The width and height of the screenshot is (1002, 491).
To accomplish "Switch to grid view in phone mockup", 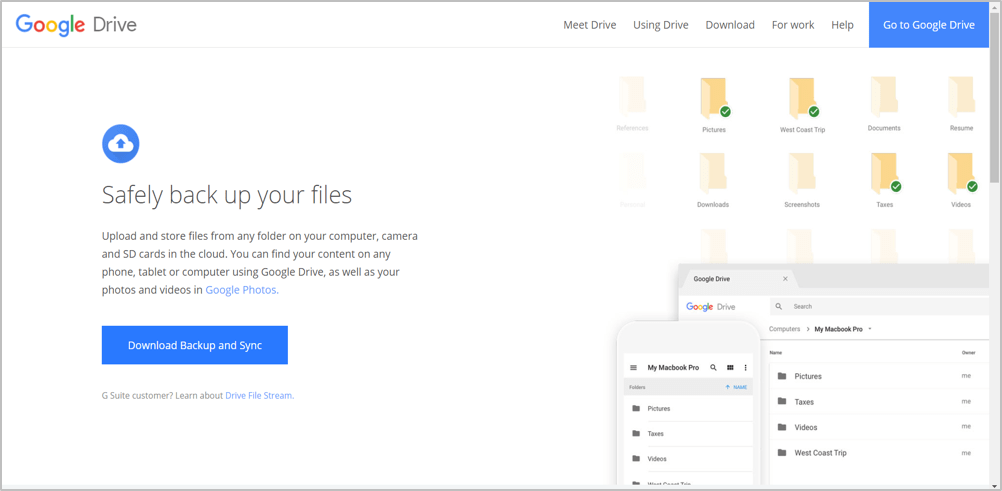I will (730, 368).
